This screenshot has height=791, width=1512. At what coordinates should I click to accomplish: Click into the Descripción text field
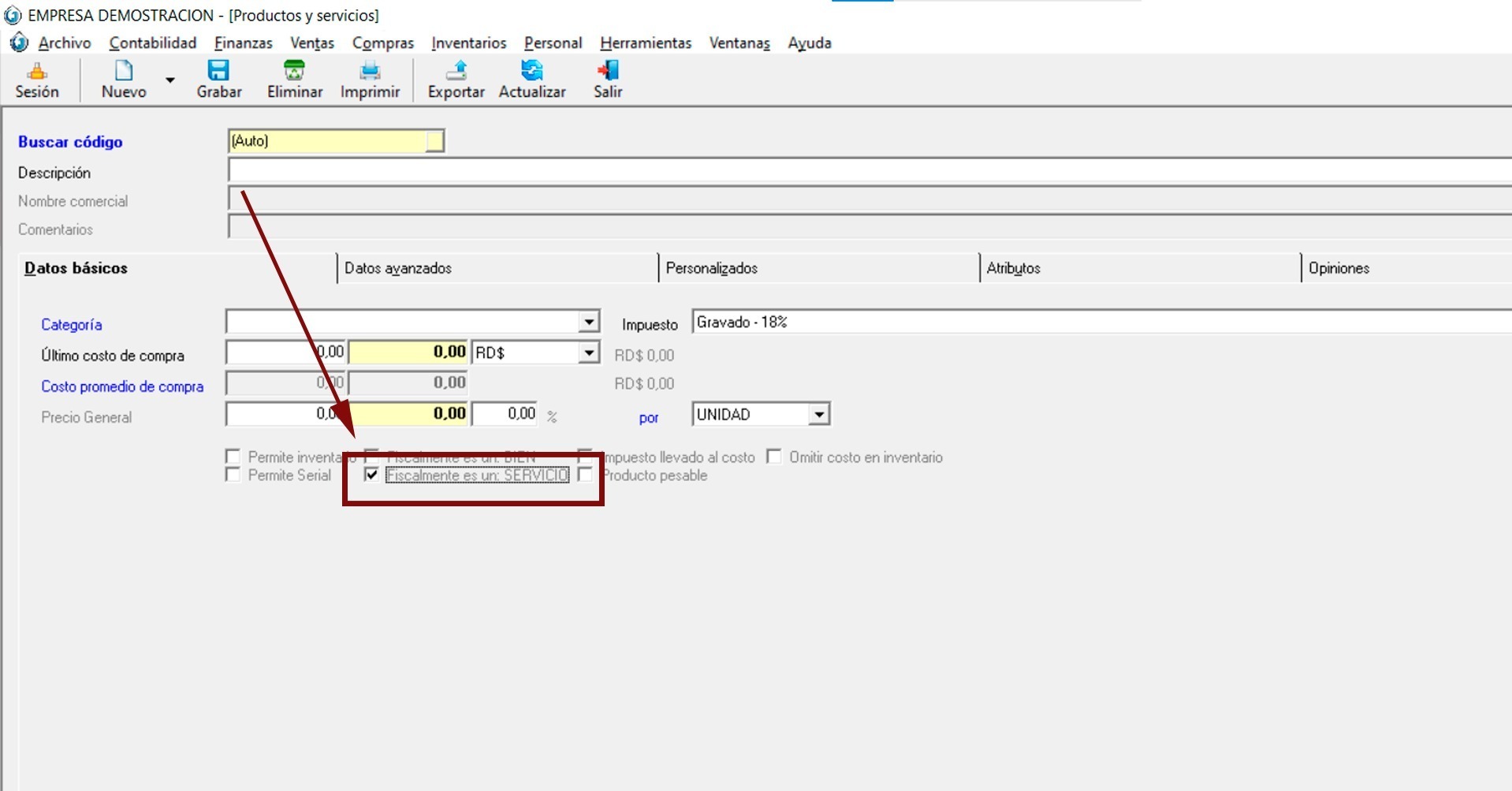pos(867,170)
